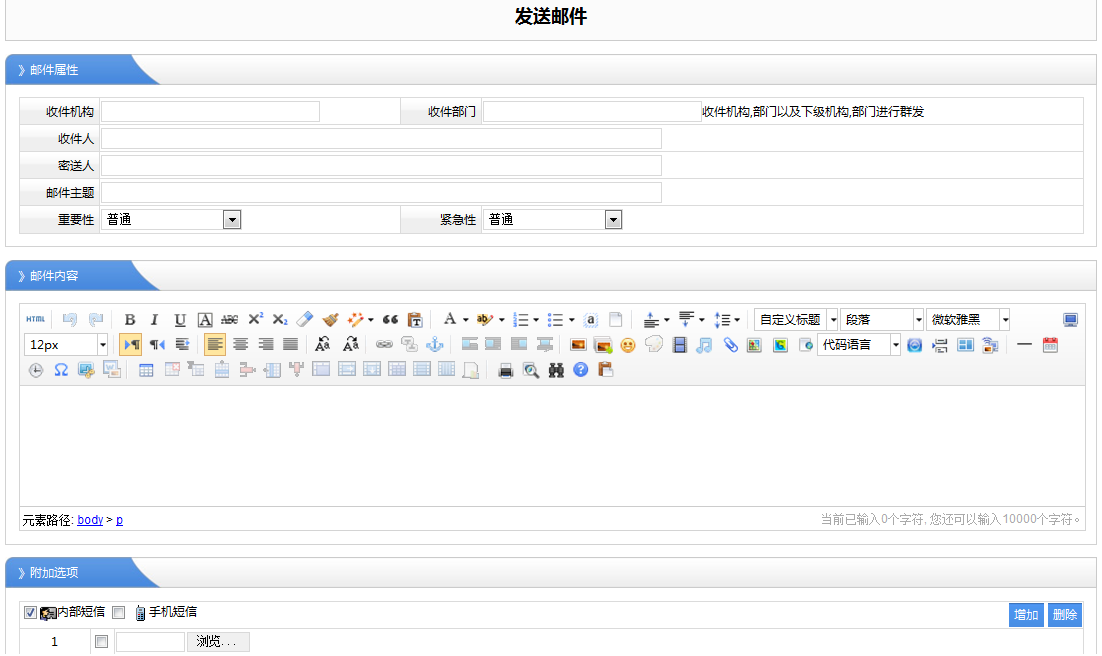Viewport: 1102px width, 656px height.
Task: Enable the 手机短信 checkbox
Action: (x=119, y=612)
